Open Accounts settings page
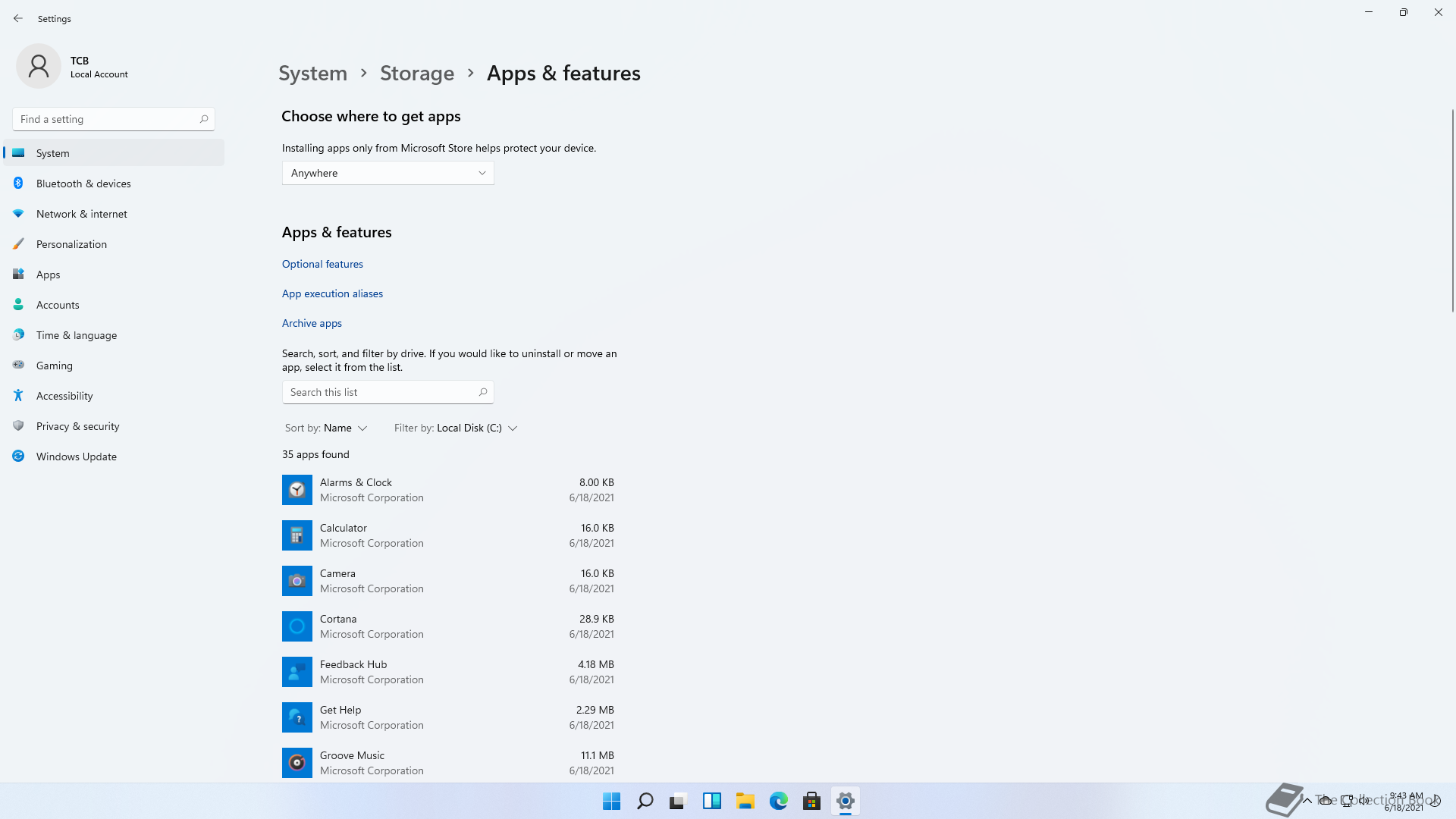Viewport: 1456px width, 819px height. coord(114,305)
